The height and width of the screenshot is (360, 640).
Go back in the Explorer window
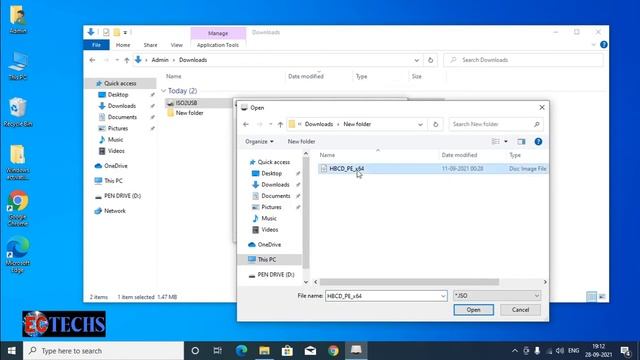coord(93,60)
